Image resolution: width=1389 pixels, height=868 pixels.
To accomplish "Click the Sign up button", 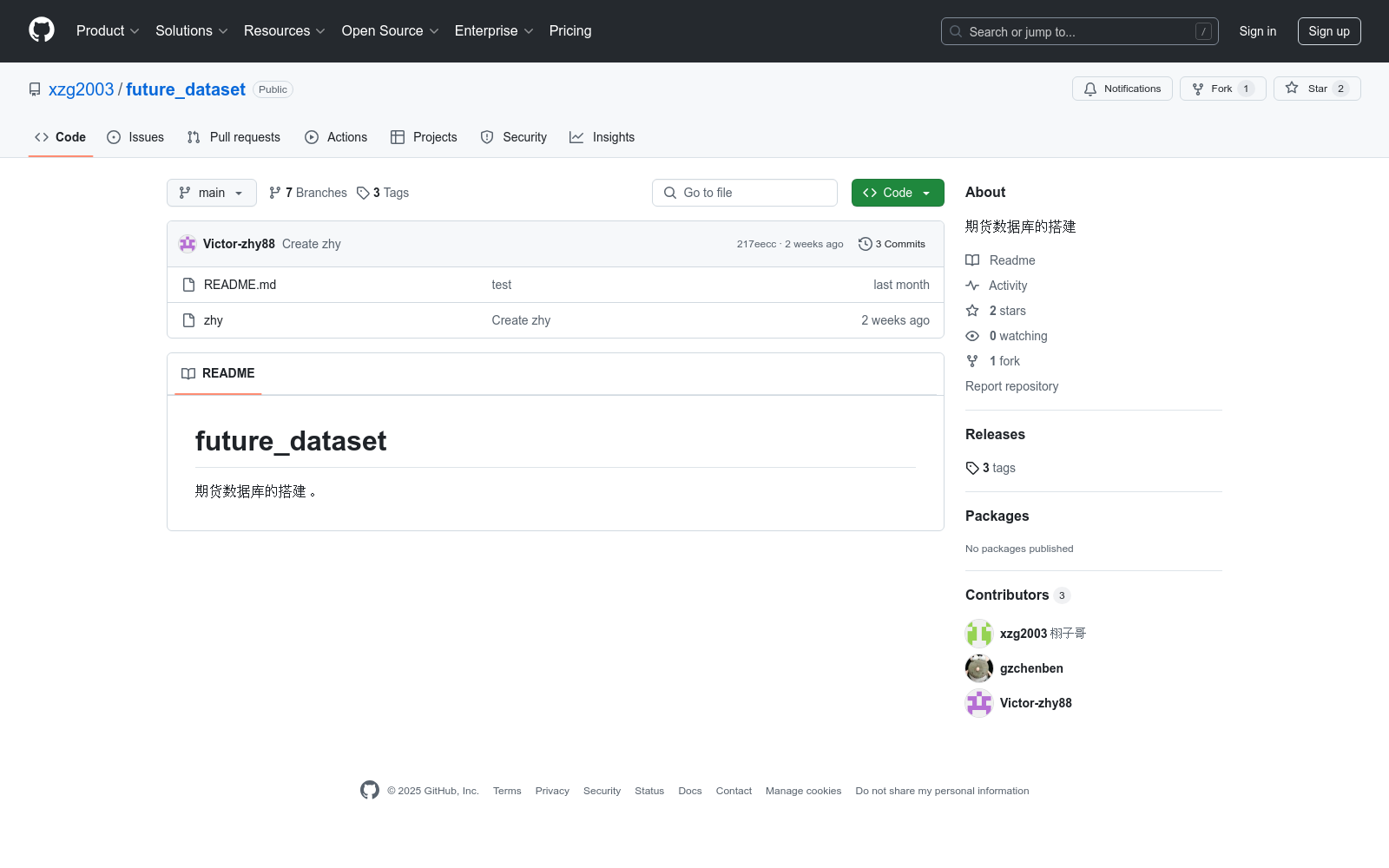I will coord(1329,31).
